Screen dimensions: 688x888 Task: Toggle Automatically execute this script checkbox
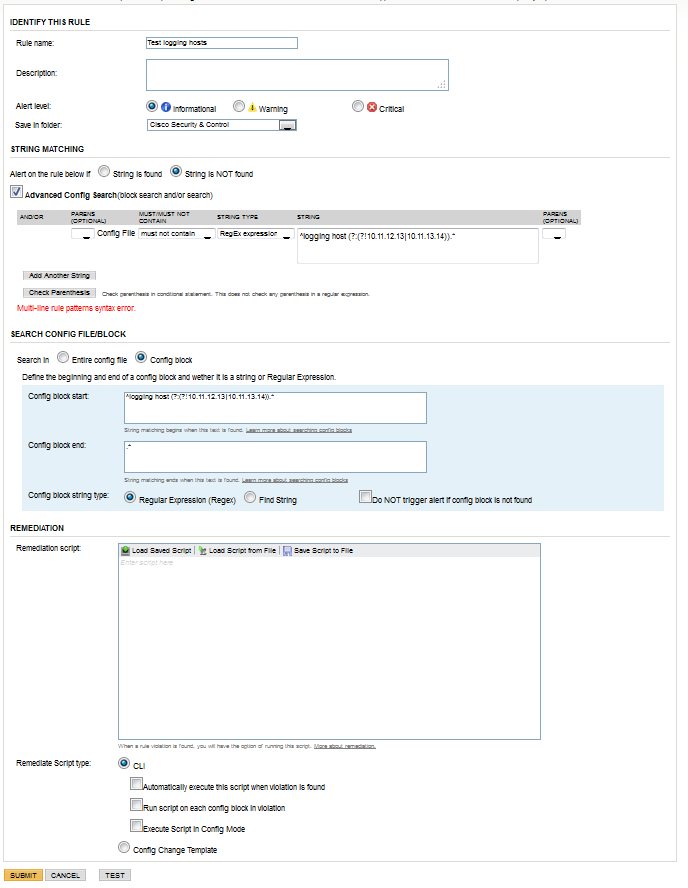(x=136, y=784)
